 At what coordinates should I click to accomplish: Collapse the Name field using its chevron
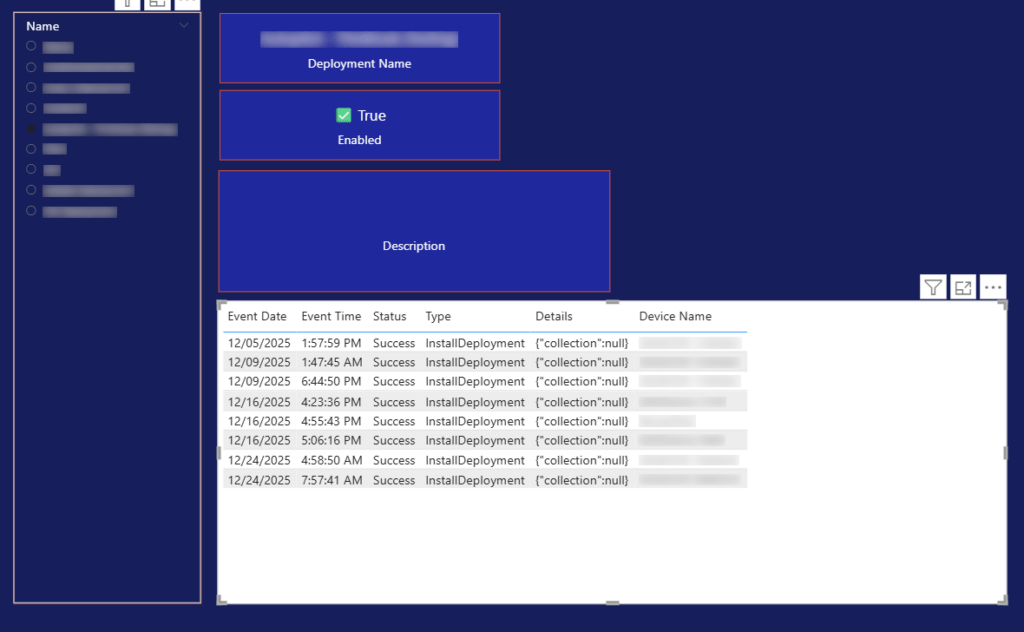183,25
